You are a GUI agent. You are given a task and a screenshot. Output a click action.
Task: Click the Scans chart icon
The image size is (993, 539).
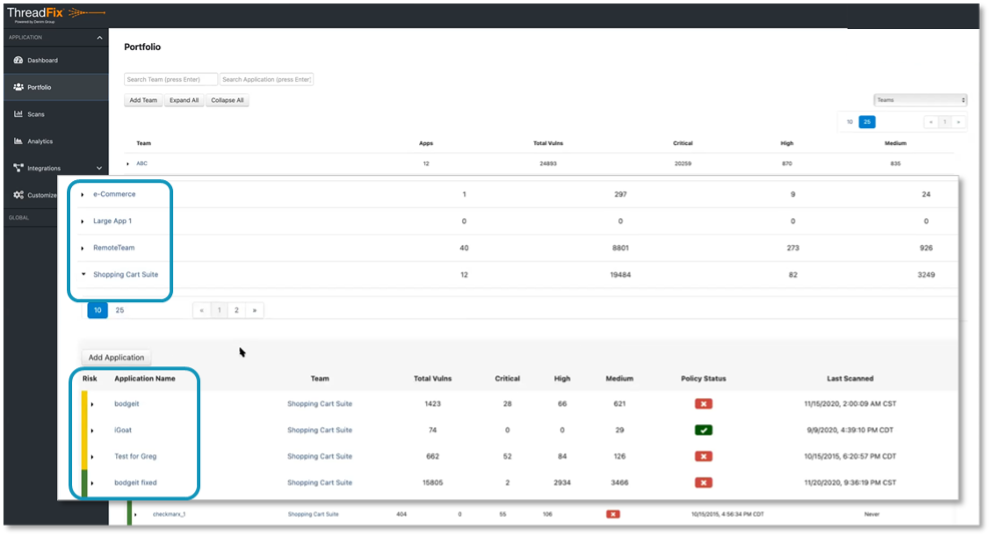point(18,114)
